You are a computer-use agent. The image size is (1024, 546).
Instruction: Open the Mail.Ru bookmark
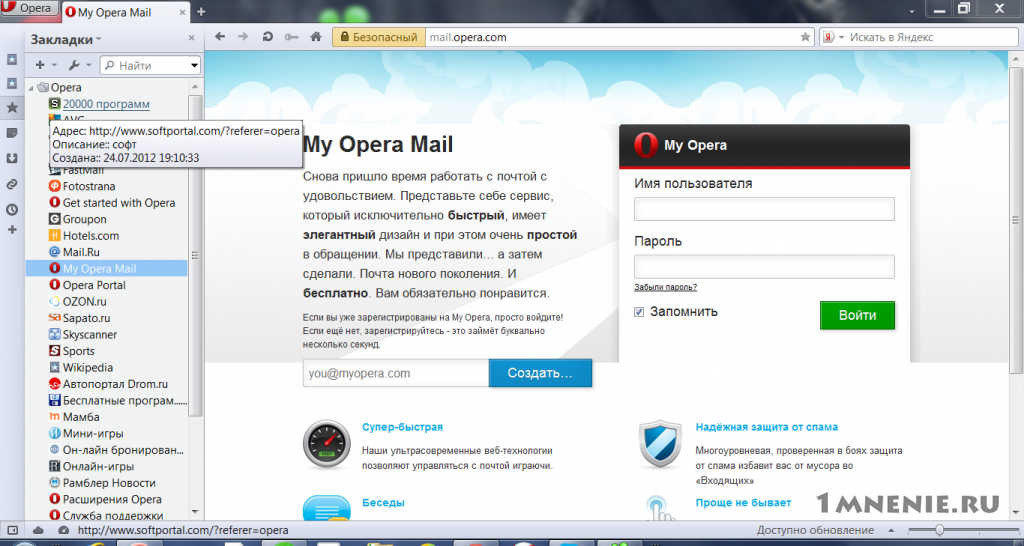click(x=81, y=252)
